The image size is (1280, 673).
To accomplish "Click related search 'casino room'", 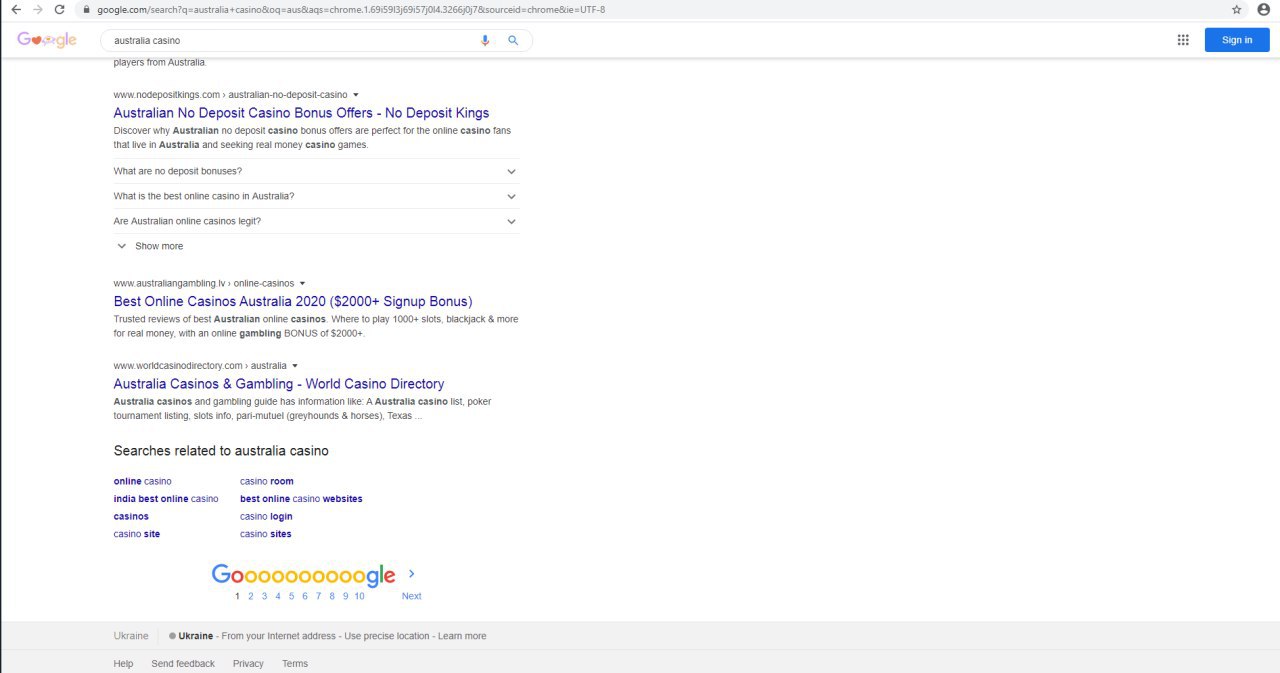I will [x=267, y=481].
